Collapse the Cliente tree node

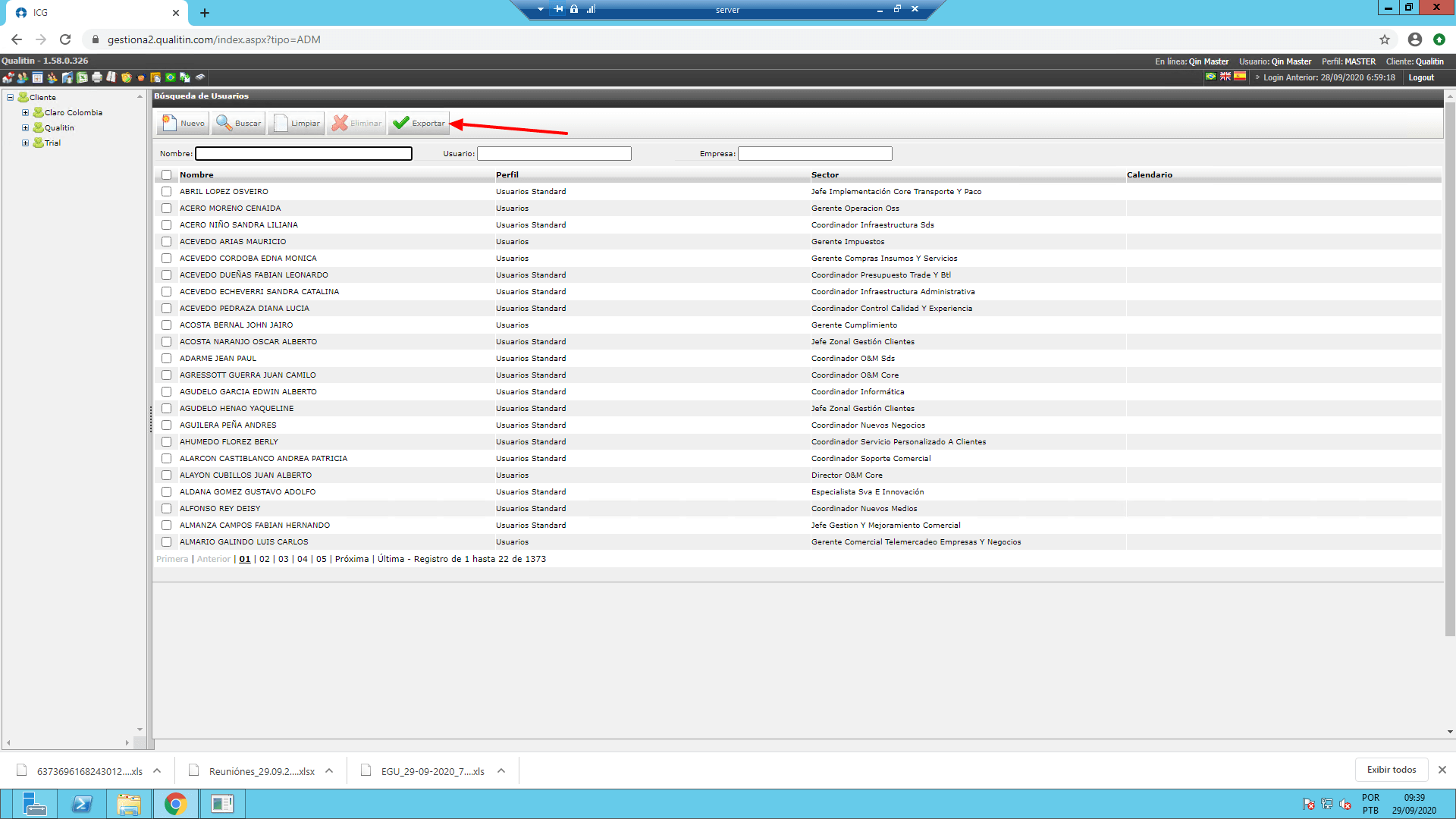tap(10, 97)
